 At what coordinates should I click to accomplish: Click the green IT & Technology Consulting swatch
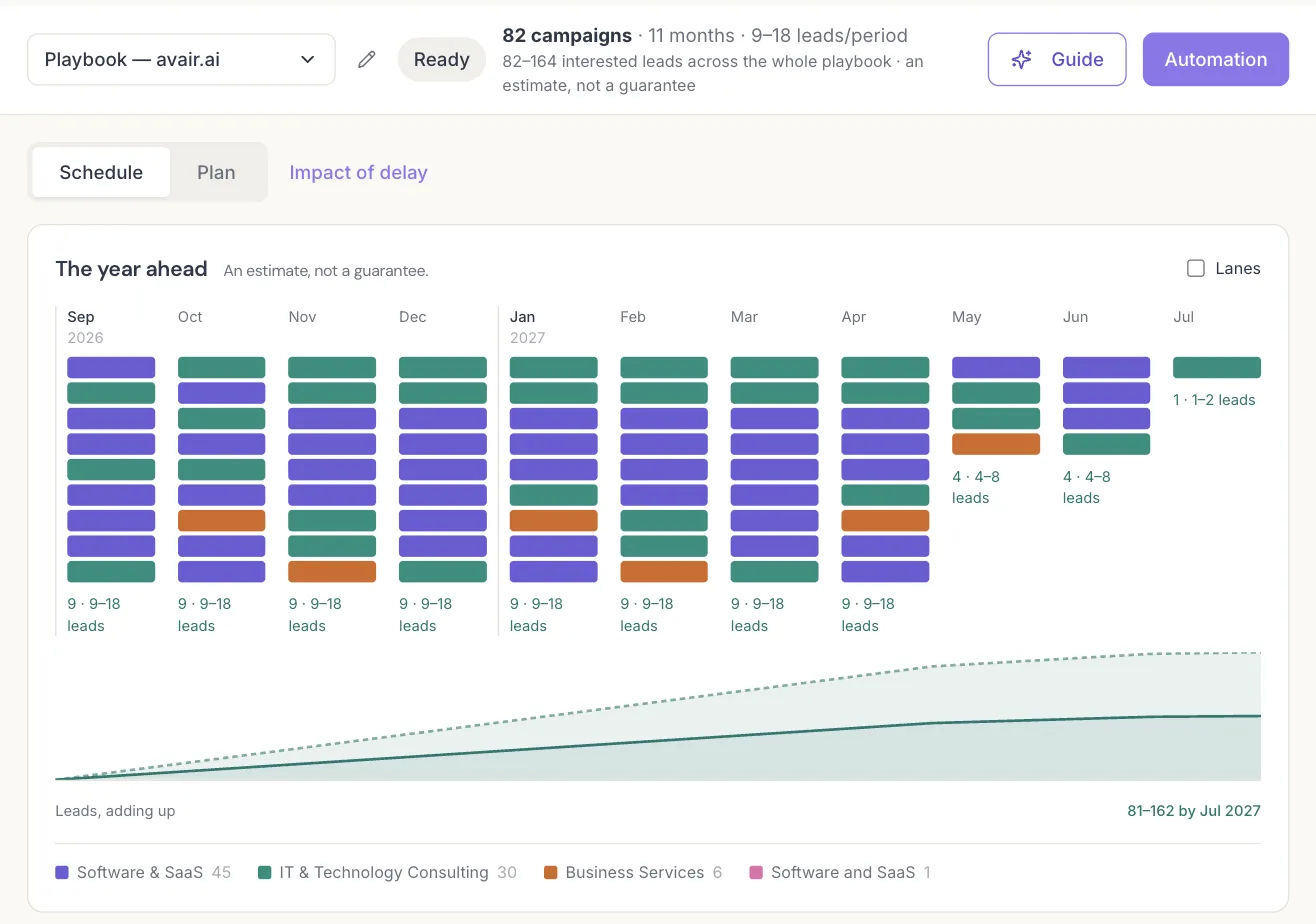(264, 873)
